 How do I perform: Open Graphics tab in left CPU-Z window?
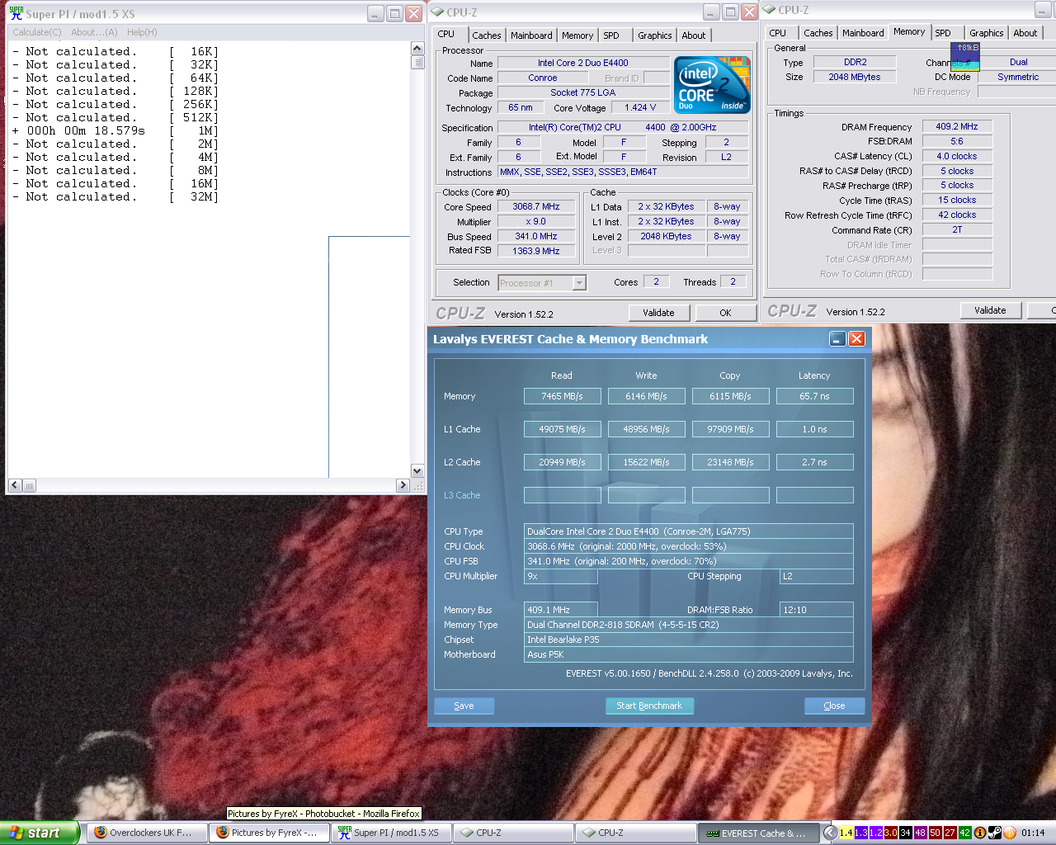pos(655,36)
